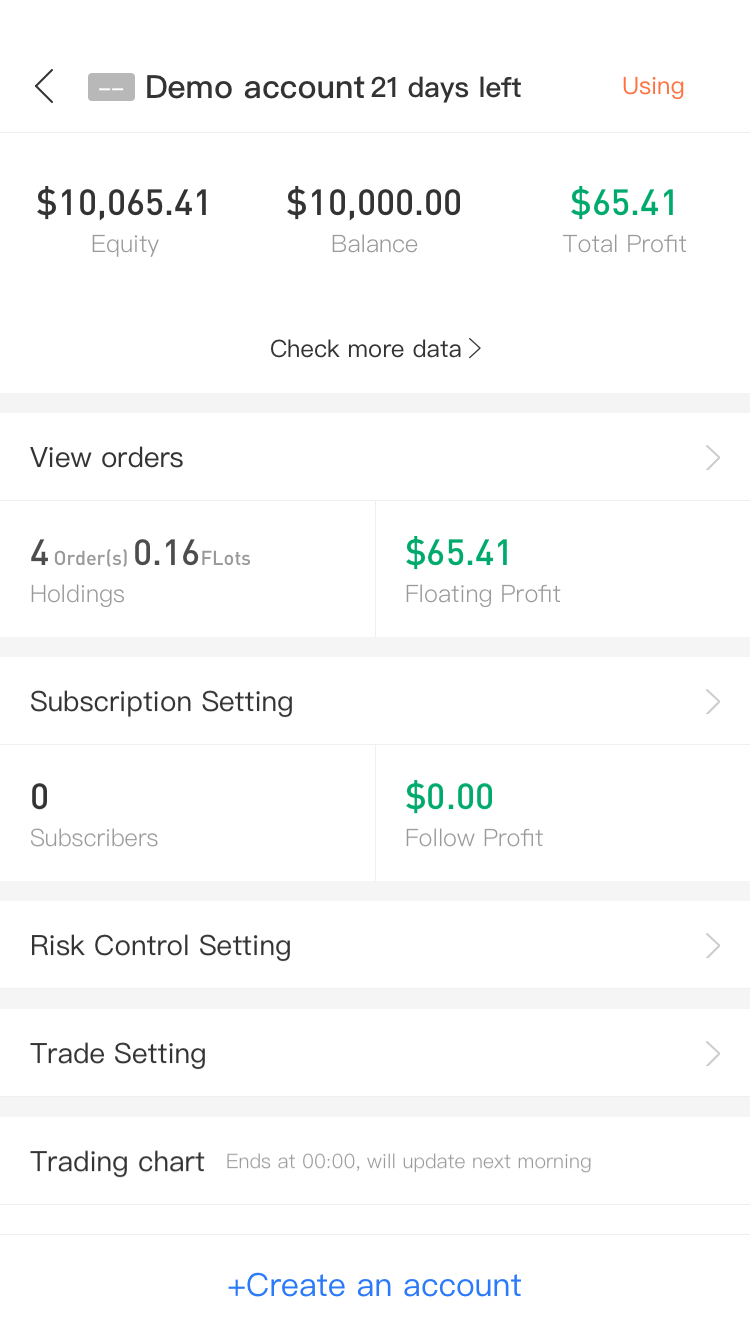Tap the Check more data arrow
Viewport: 750px width, 1334px height.
pyautogui.click(x=475, y=349)
